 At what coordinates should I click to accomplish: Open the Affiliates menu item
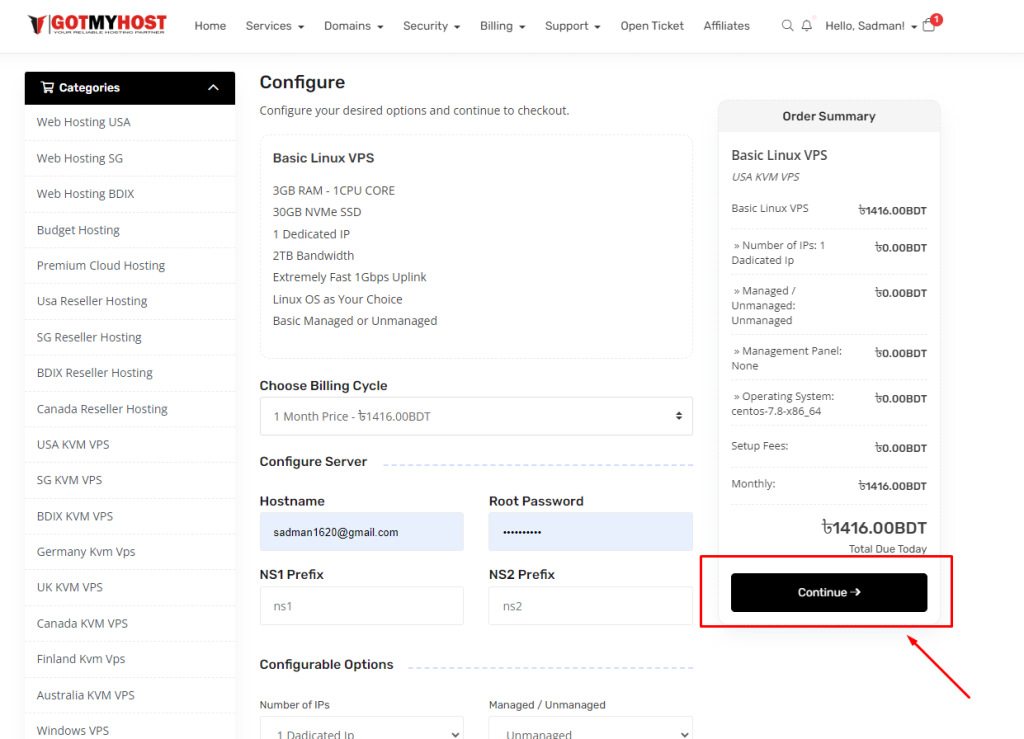[x=726, y=26]
